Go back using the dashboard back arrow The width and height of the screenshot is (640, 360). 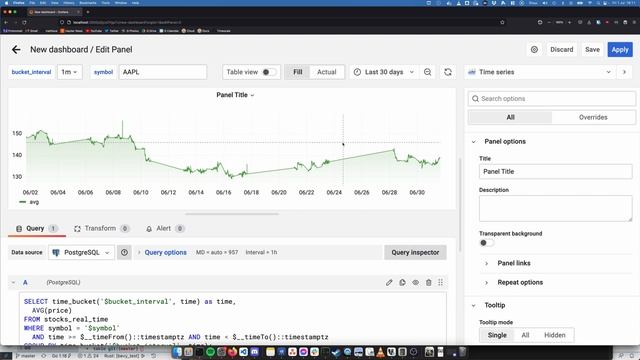(16, 49)
